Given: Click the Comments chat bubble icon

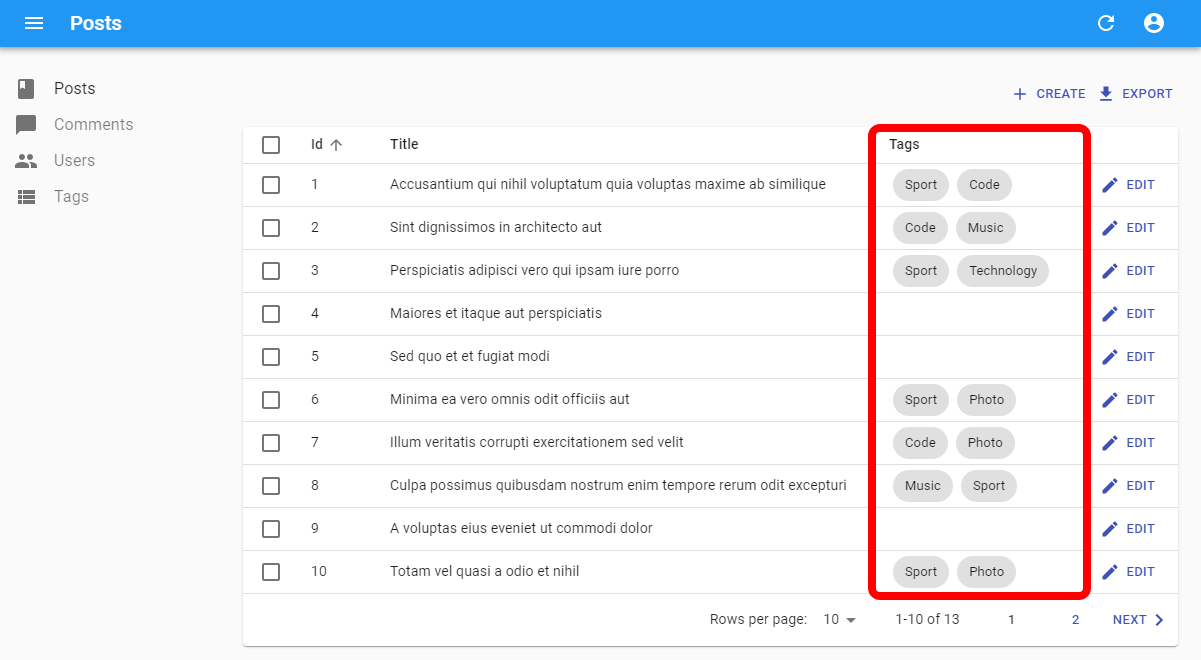Looking at the screenshot, I should coord(27,125).
